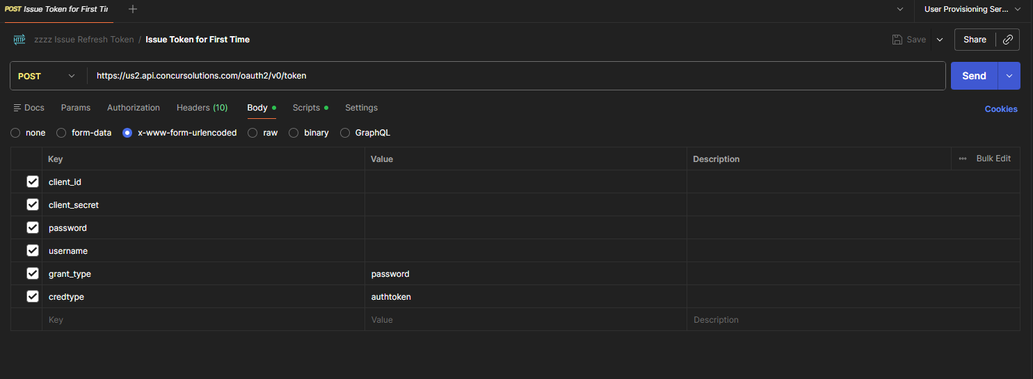
Task: Uncheck the client_secret parameter checkbox
Action: [x=32, y=204]
